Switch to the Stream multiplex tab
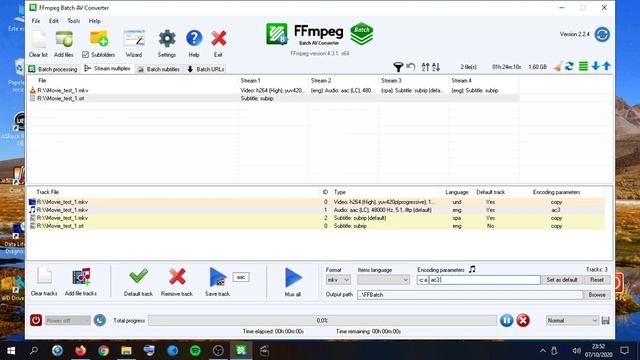The height and width of the screenshot is (360, 640). click(107, 69)
